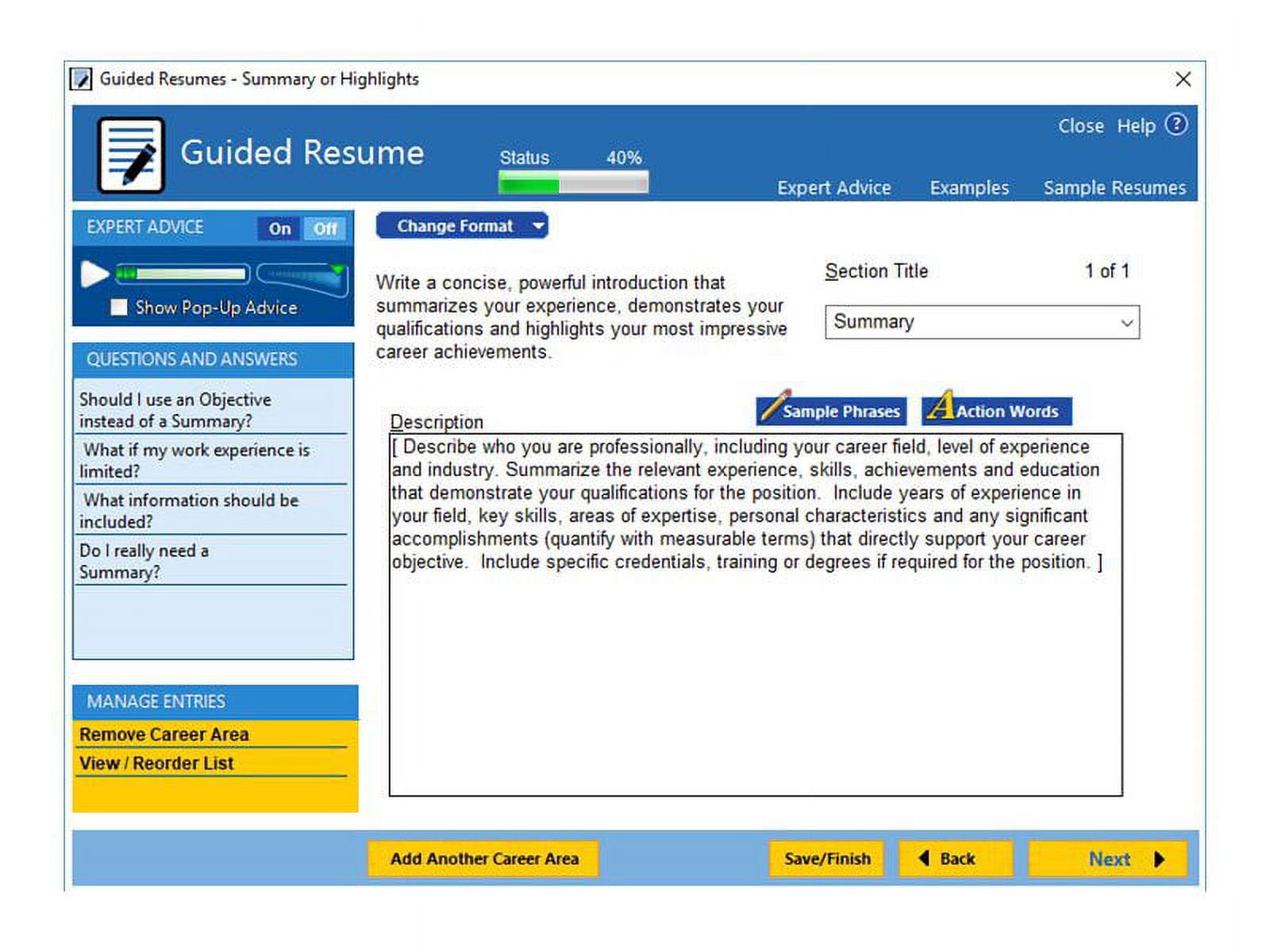Open 'What if my work experience is limited?'
The width and height of the screenshot is (1270, 952).
[x=213, y=460]
